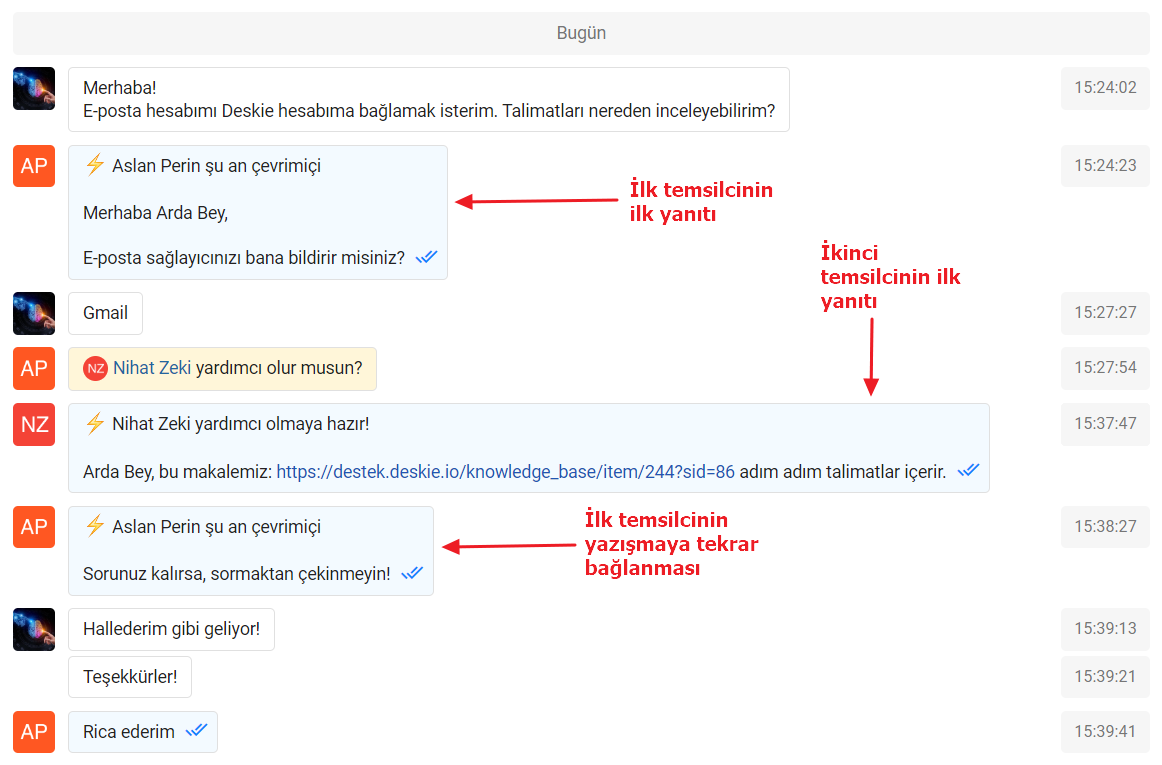Click the 15:24:23 timestamp
The width and height of the screenshot is (1162, 765).
pyautogui.click(x=1105, y=166)
